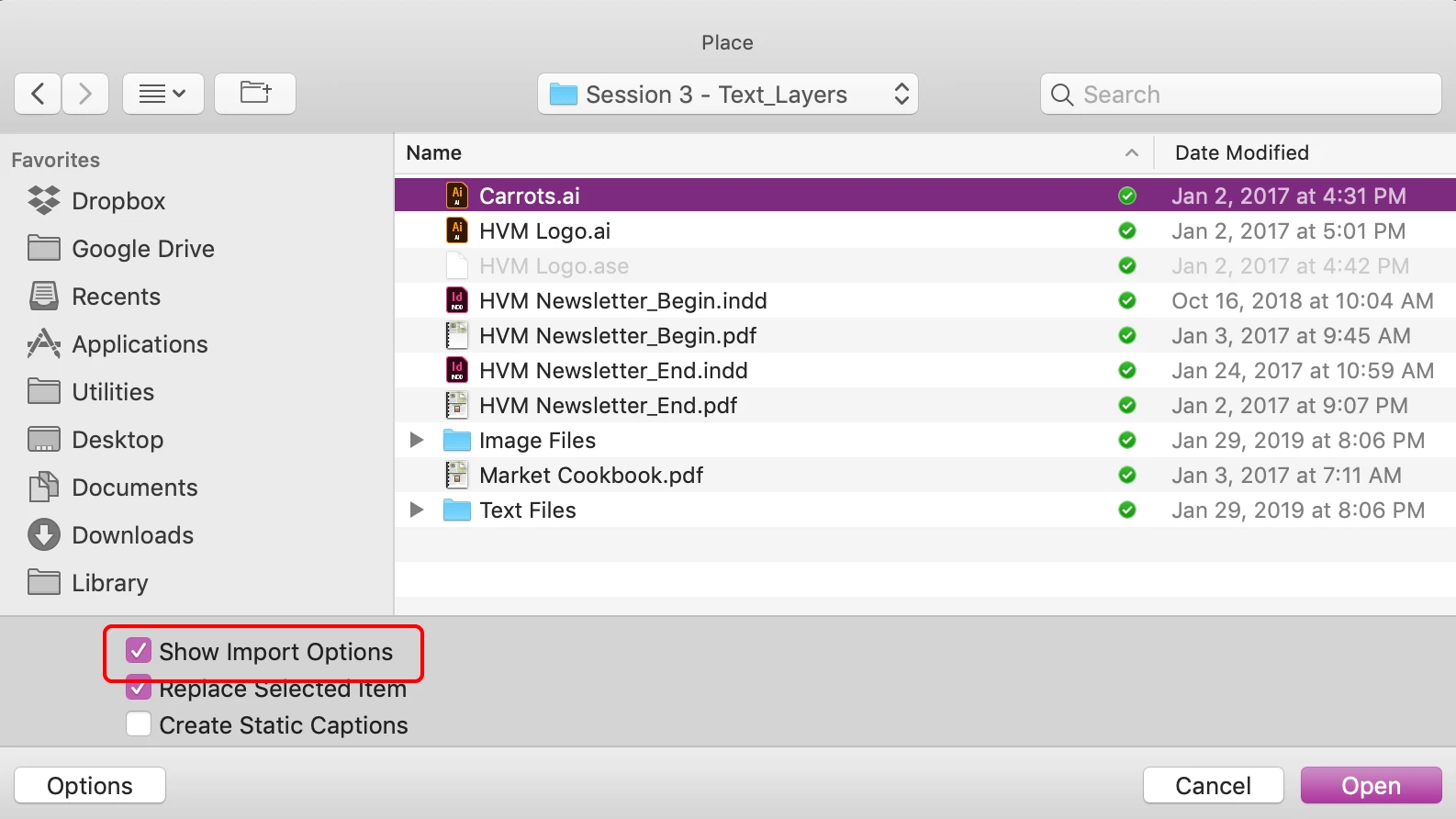Click the Oct 16, 2018 at 10:04 AM date
This screenshot has height=819, width=1456.
pyautogui.click(x=1302, y=301)
